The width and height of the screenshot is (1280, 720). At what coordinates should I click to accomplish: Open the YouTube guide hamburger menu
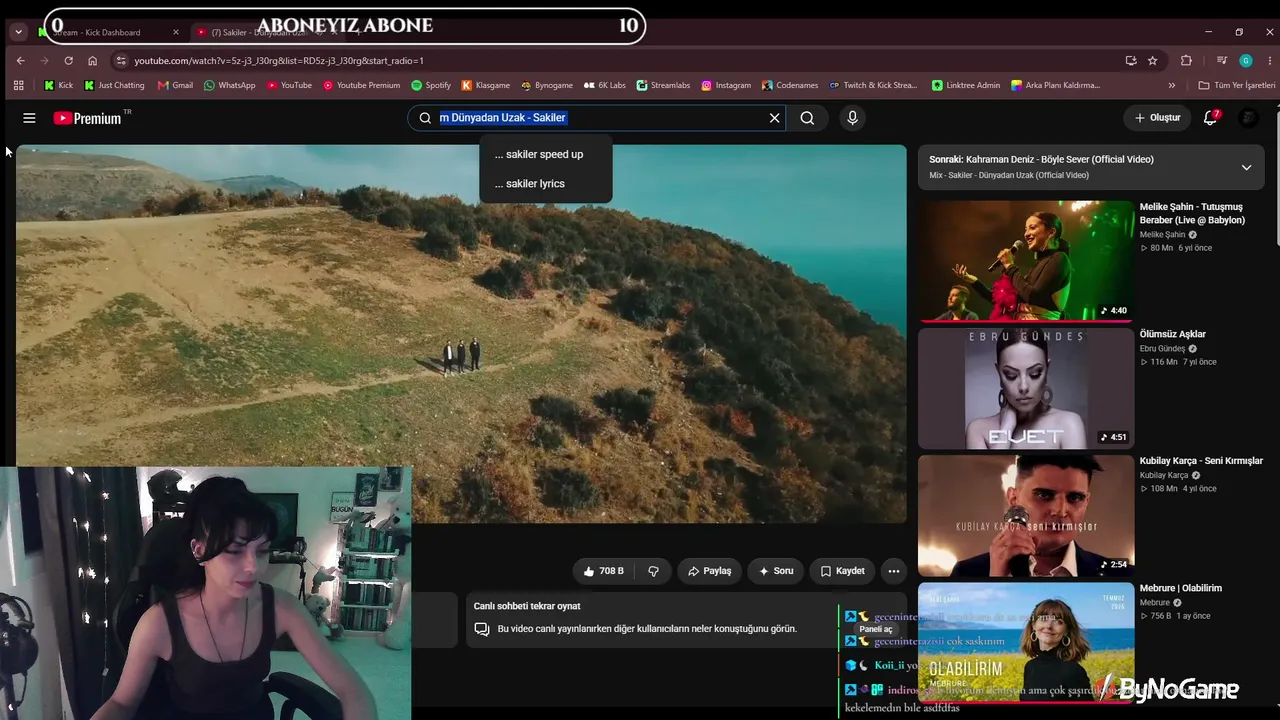click(29, 118)
